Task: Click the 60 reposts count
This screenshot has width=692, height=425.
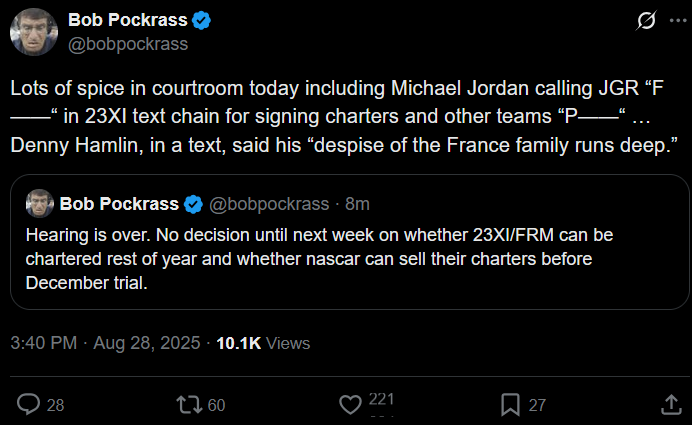Action: 216,405
